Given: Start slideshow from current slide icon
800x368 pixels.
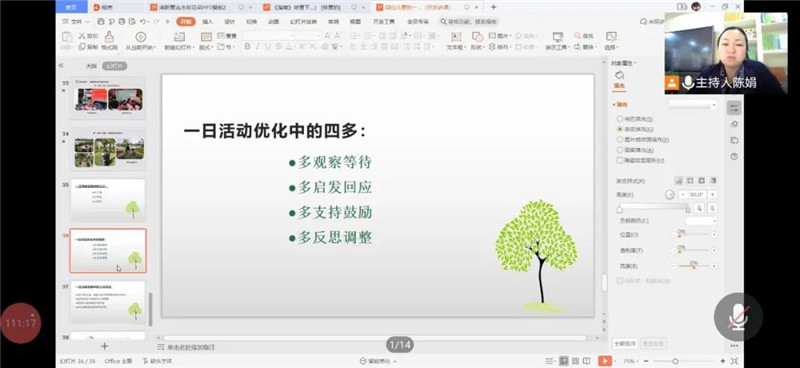Looking at the screenshot, I should click(x=140, y=37).
